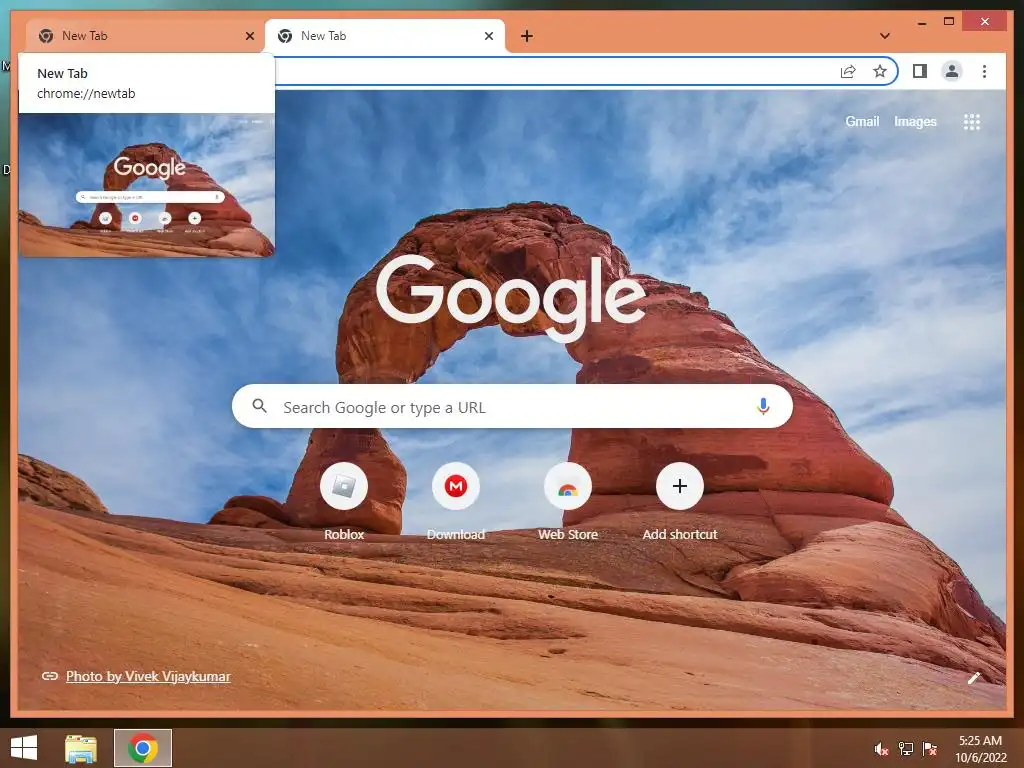
Task: Open the Chrome three-dot menu
Action: point(984,71)
